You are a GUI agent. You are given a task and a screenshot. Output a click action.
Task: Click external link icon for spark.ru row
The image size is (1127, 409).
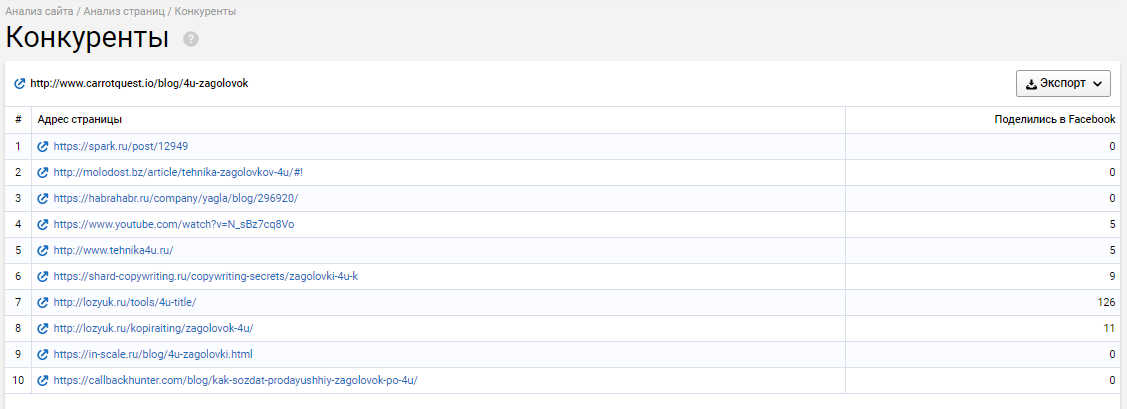pyautogui.click(x=43, y=147)
